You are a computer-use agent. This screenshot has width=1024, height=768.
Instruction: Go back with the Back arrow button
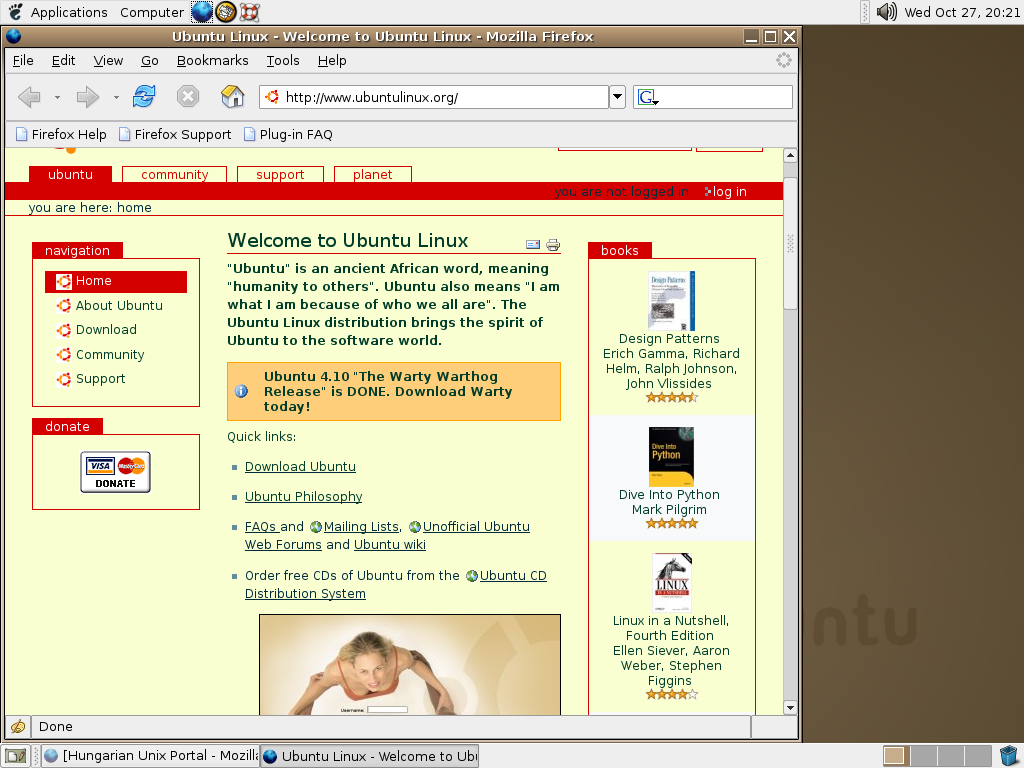click(29, 97)
